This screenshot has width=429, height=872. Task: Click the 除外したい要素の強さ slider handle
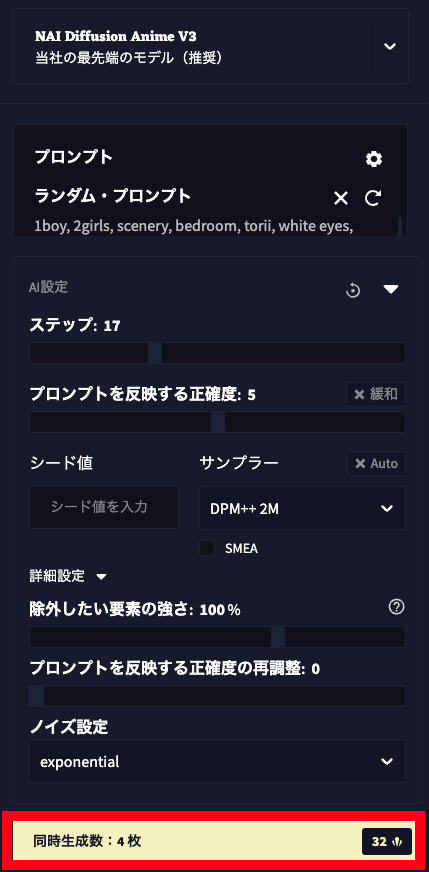tap(278, 637)
